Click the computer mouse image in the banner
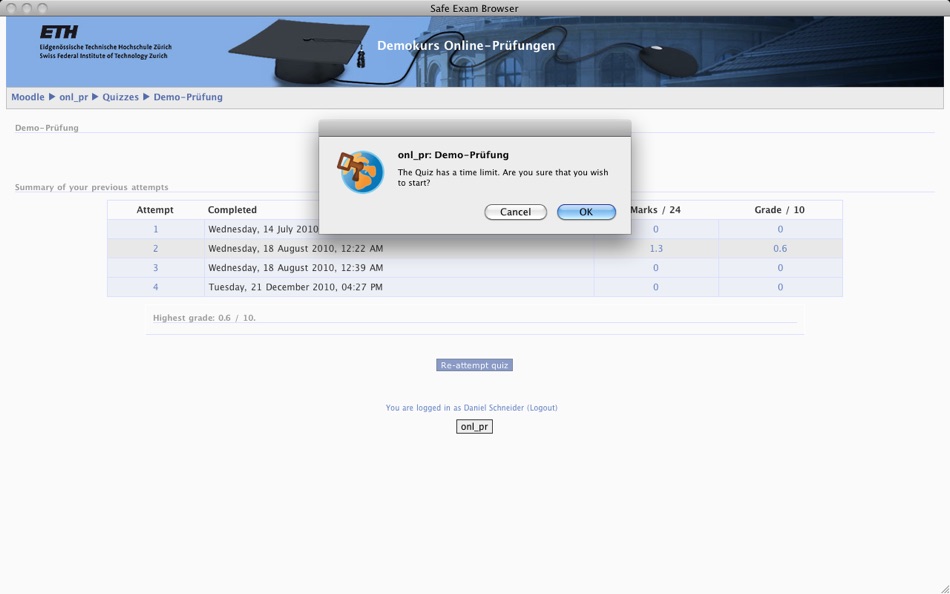 point(669,61)
